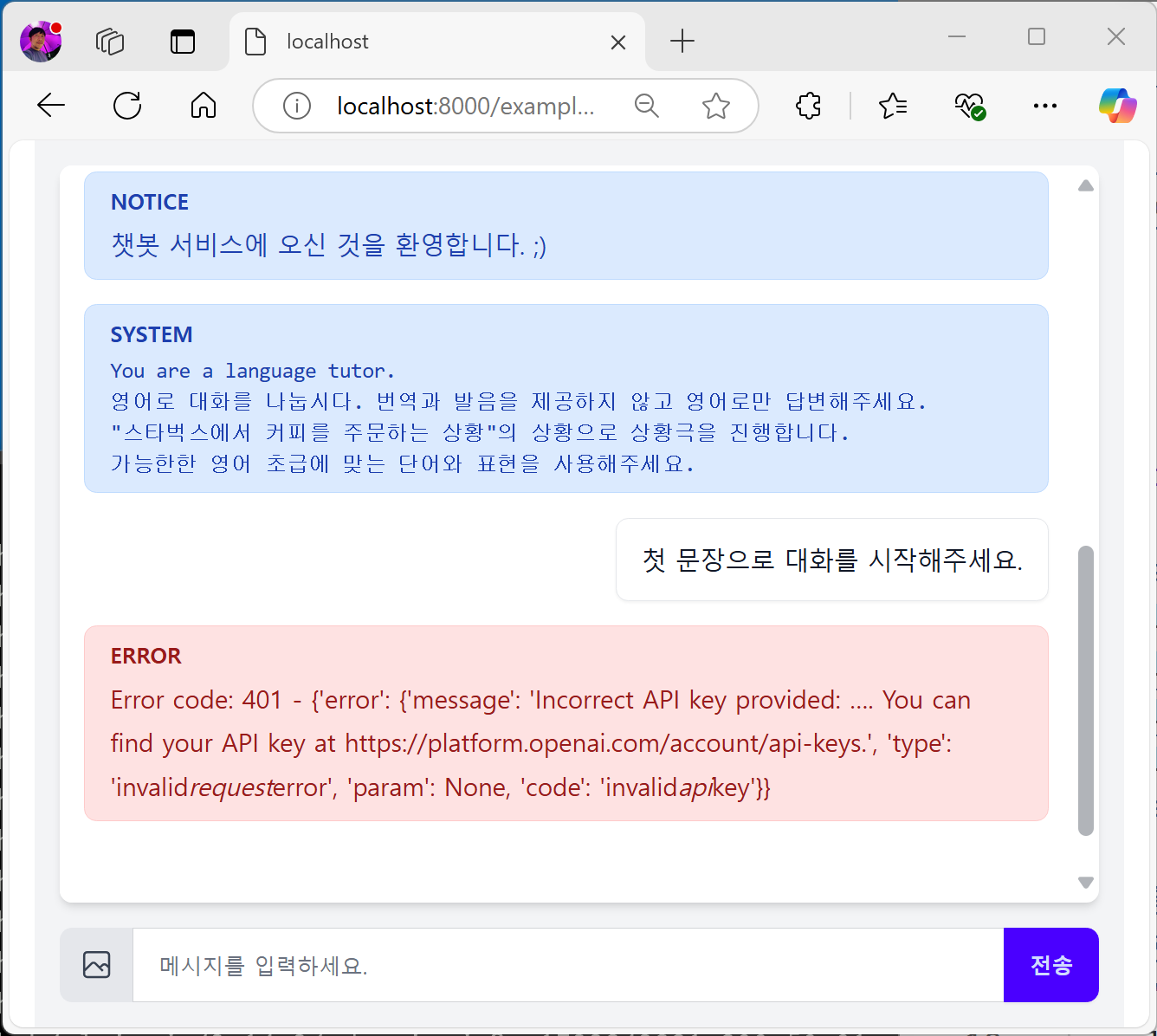Click the Home icon
1157x1036 pixels.
click(204, 106)
